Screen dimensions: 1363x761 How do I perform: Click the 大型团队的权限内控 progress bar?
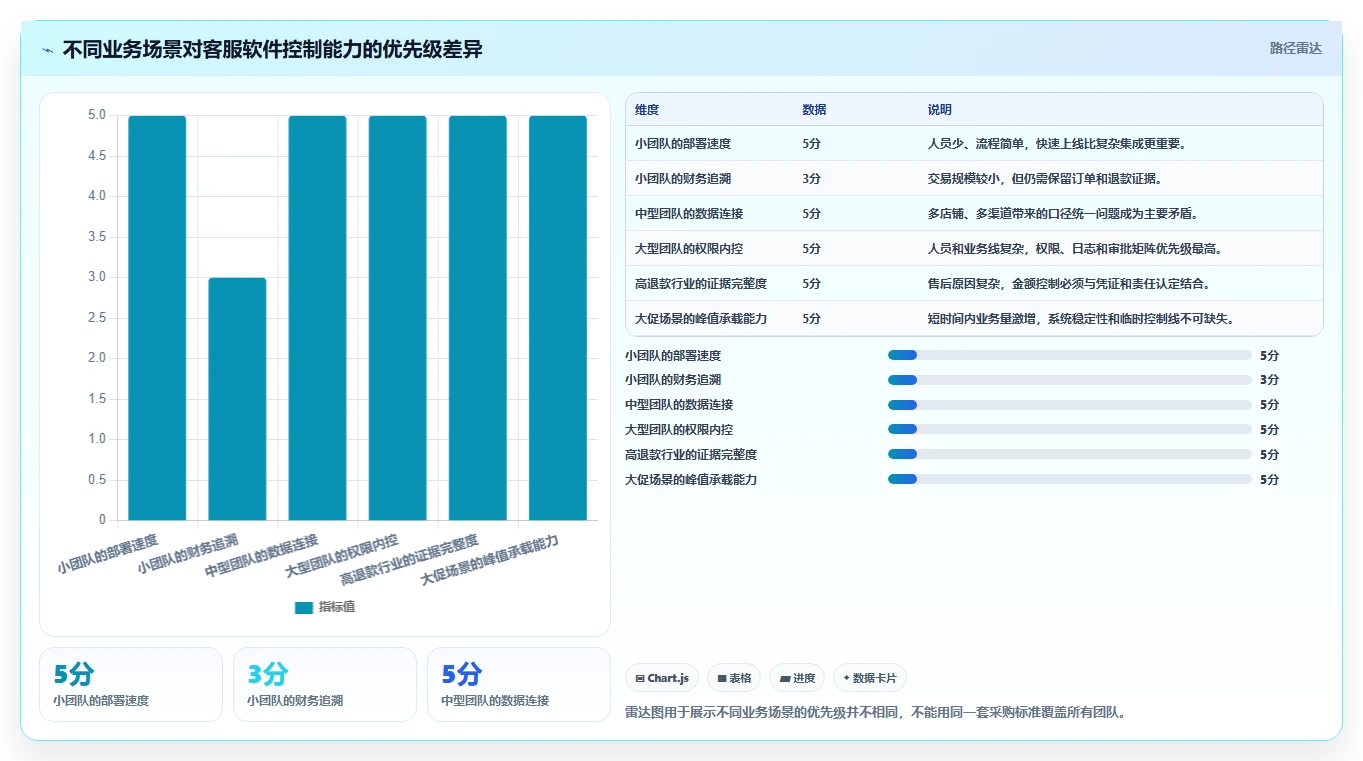pos(1070,430)
